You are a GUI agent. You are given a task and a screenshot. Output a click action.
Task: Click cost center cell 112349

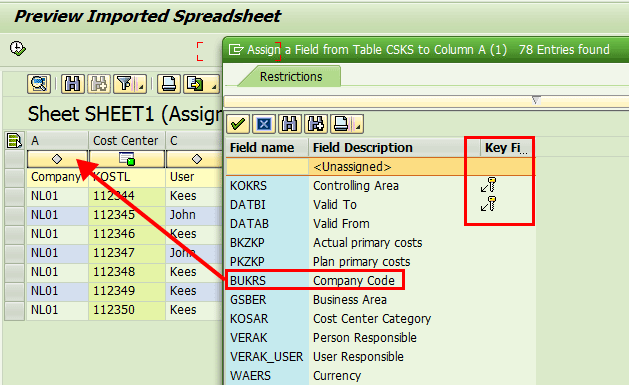point(127,291)
